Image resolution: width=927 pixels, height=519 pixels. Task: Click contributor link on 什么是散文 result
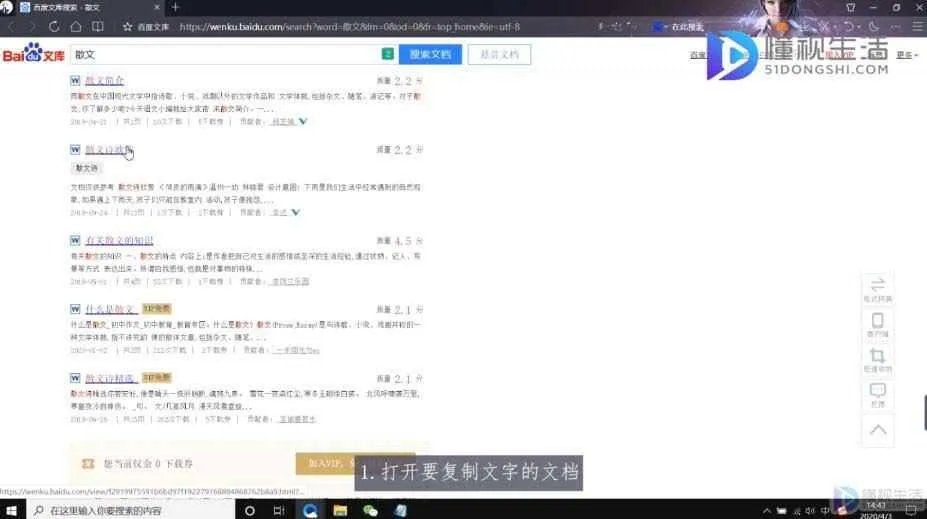[297, 351]
